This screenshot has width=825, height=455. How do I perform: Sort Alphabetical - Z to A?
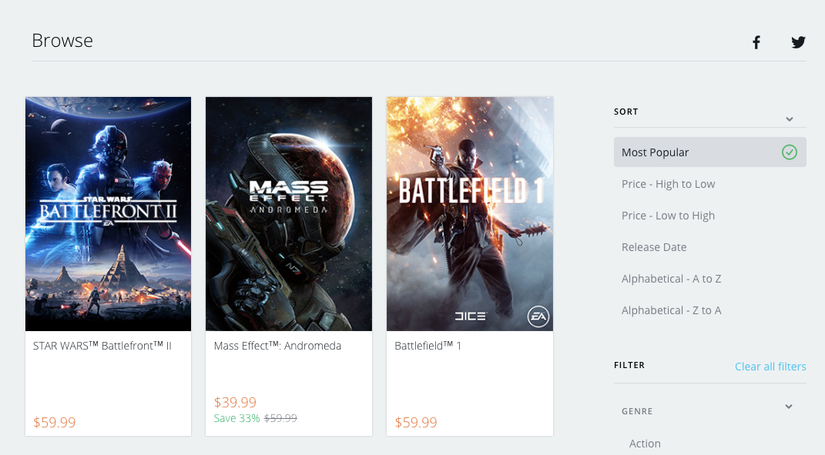coord(671,310)
